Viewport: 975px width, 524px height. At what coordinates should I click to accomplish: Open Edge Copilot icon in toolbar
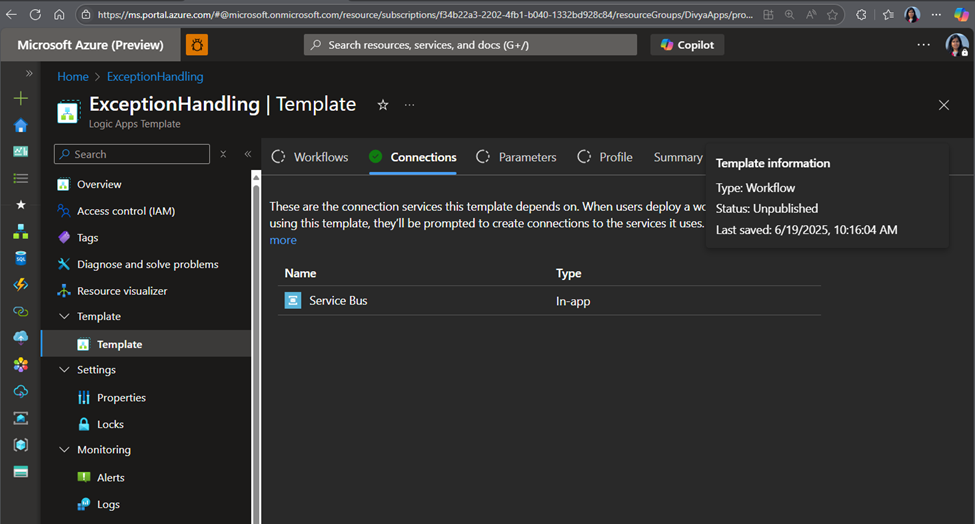961,14
